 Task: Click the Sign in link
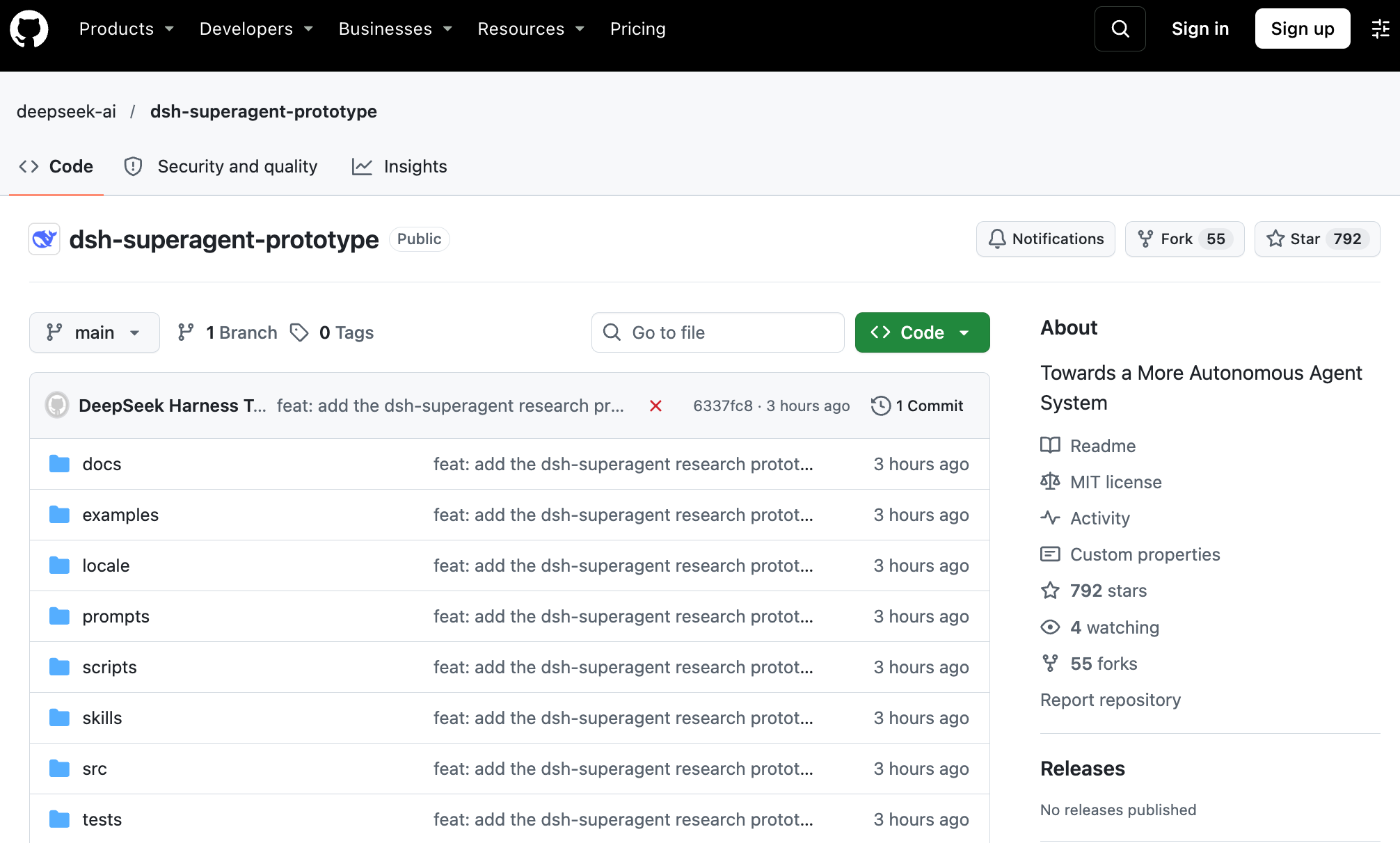1200,29
